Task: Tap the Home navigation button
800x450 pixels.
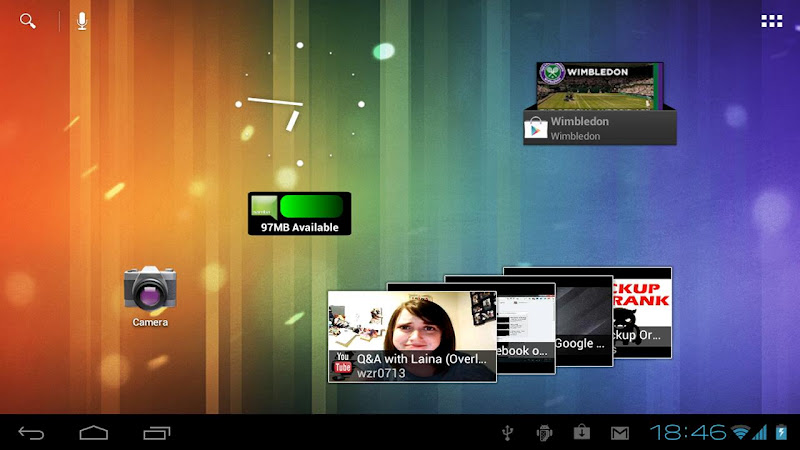Action: point(94,433)
